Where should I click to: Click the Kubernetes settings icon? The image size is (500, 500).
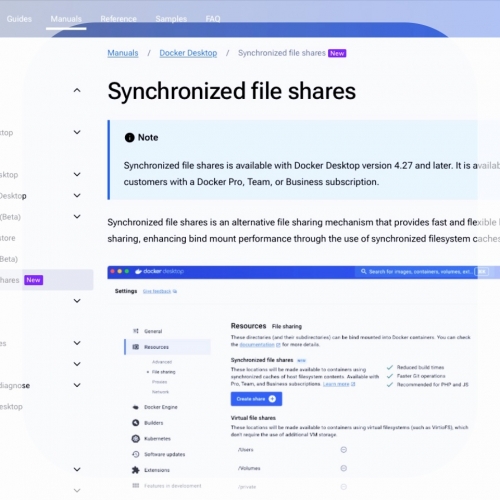point(136,438)
